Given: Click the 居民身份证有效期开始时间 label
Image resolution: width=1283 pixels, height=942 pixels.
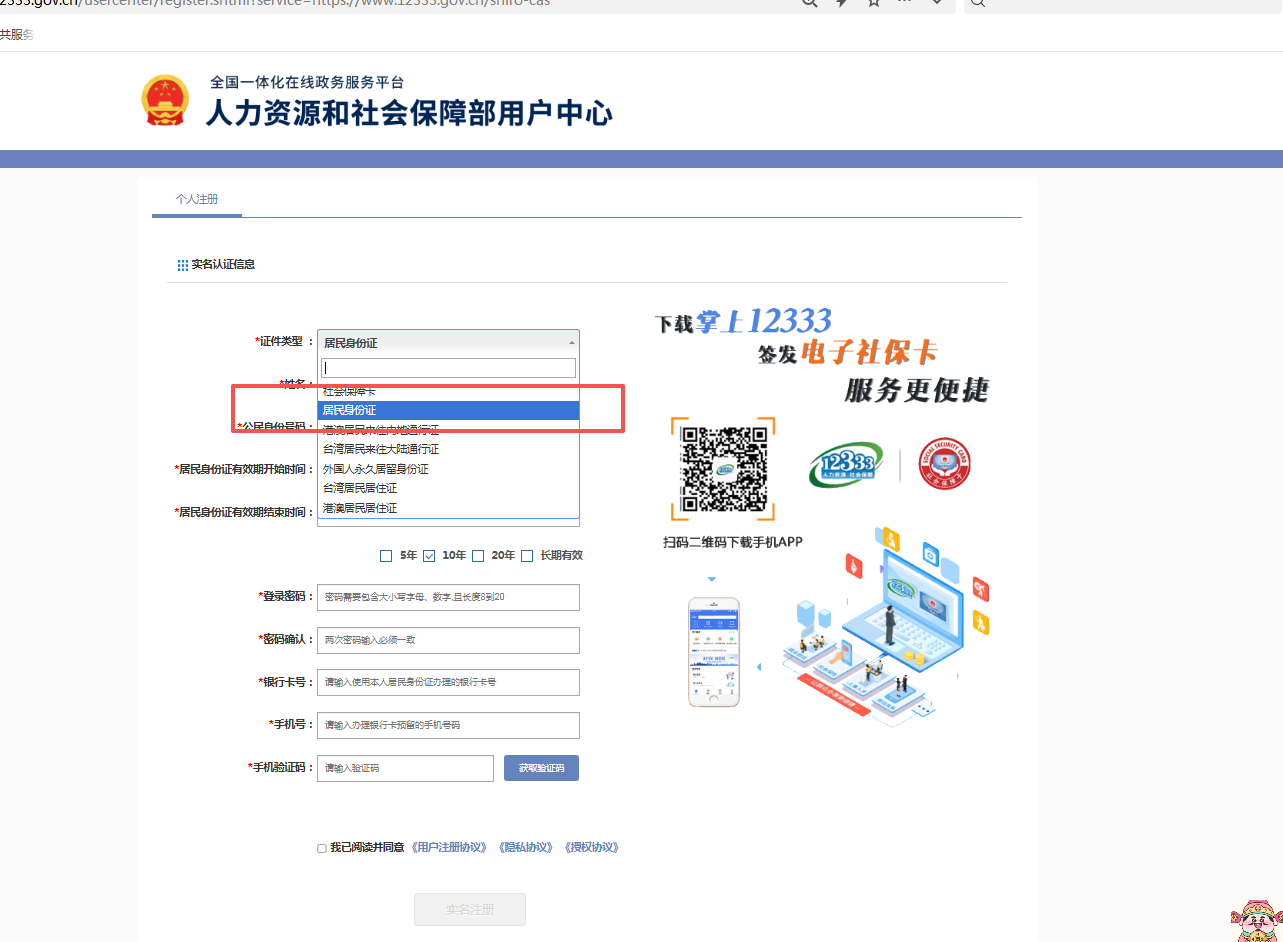Looking at the screenshot, I should pyautogui.click(x=244, y=469).
